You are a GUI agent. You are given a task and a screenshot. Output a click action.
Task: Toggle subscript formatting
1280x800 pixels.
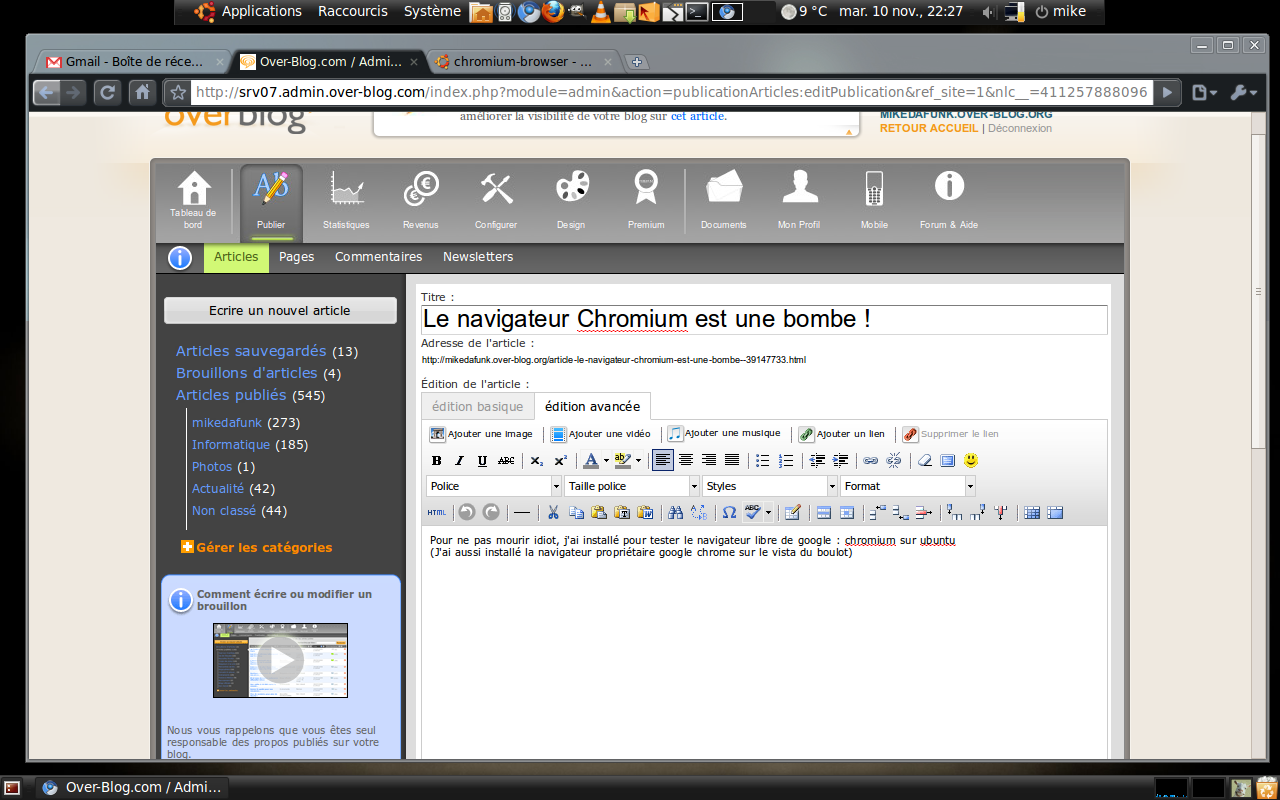[x=537, y=461]
